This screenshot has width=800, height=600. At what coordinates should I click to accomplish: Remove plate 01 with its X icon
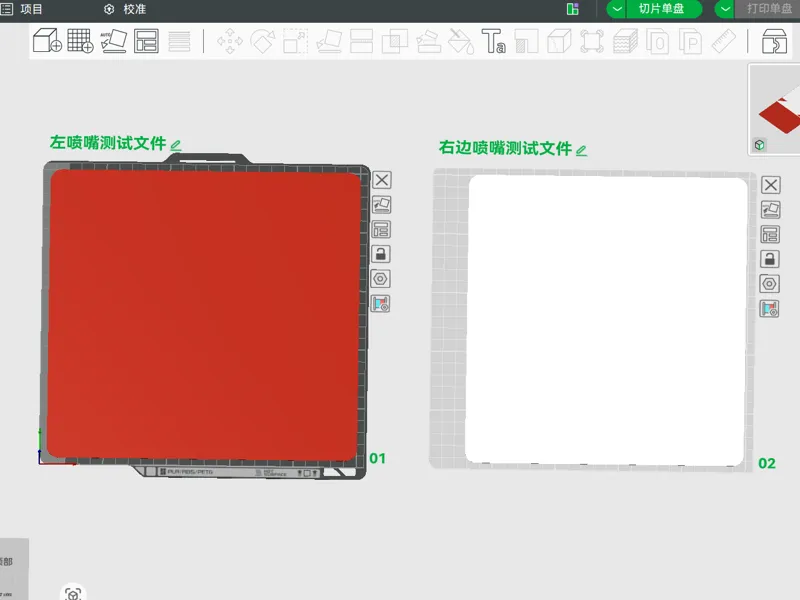point(382,180)
